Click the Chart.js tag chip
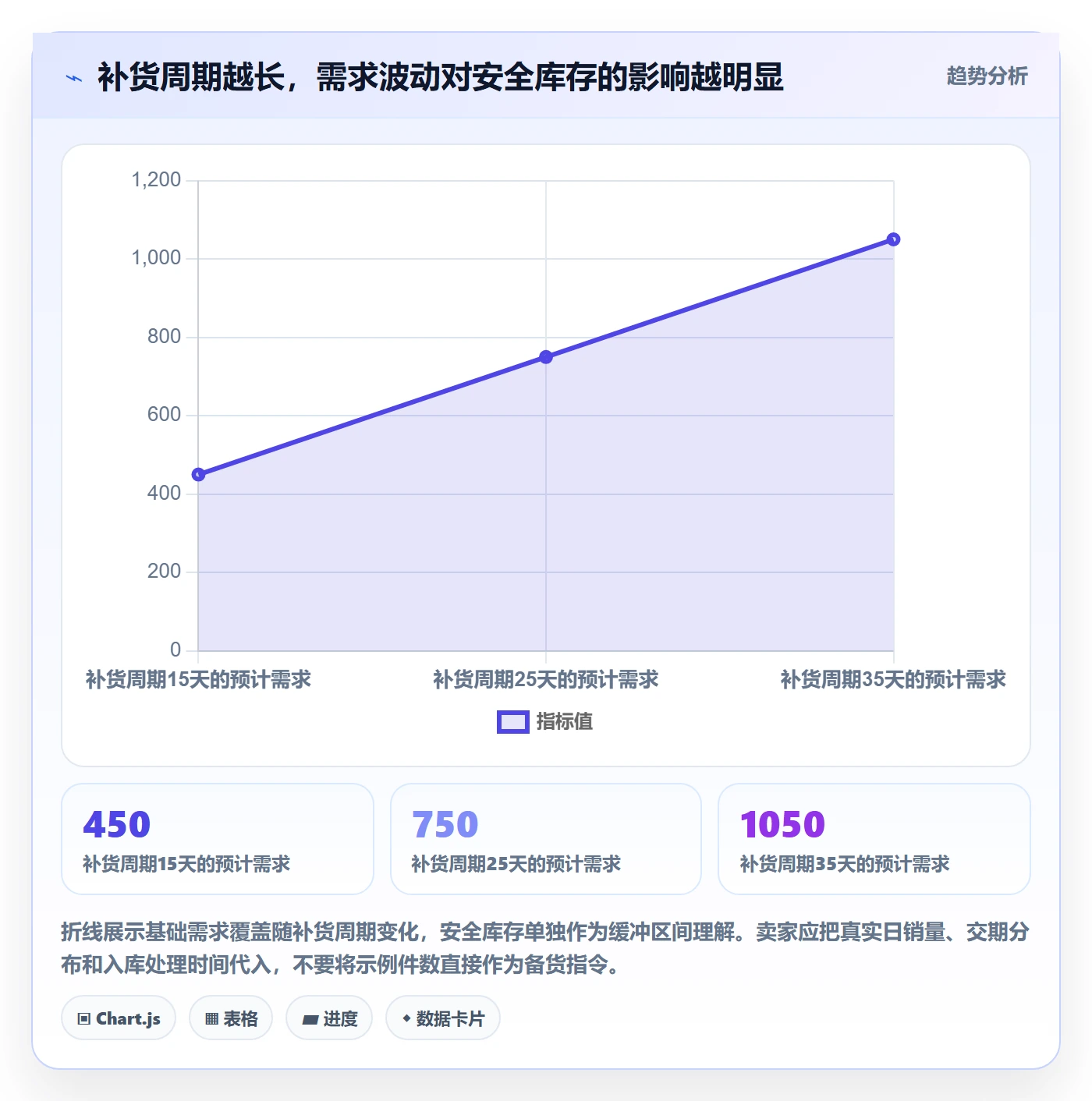Screen dimensions: 1092x1101 tap(119, 1018)
